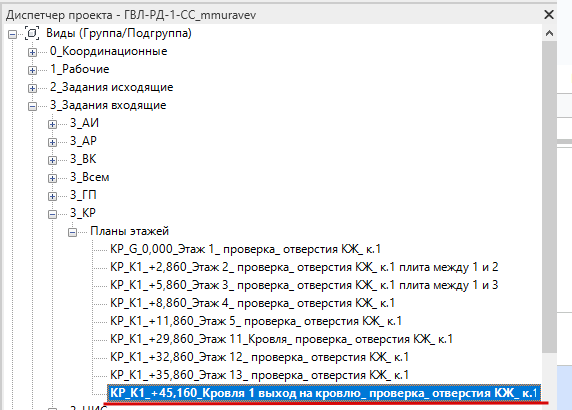
Task: Select the 3_АР tree item
Action: [84, 141]
